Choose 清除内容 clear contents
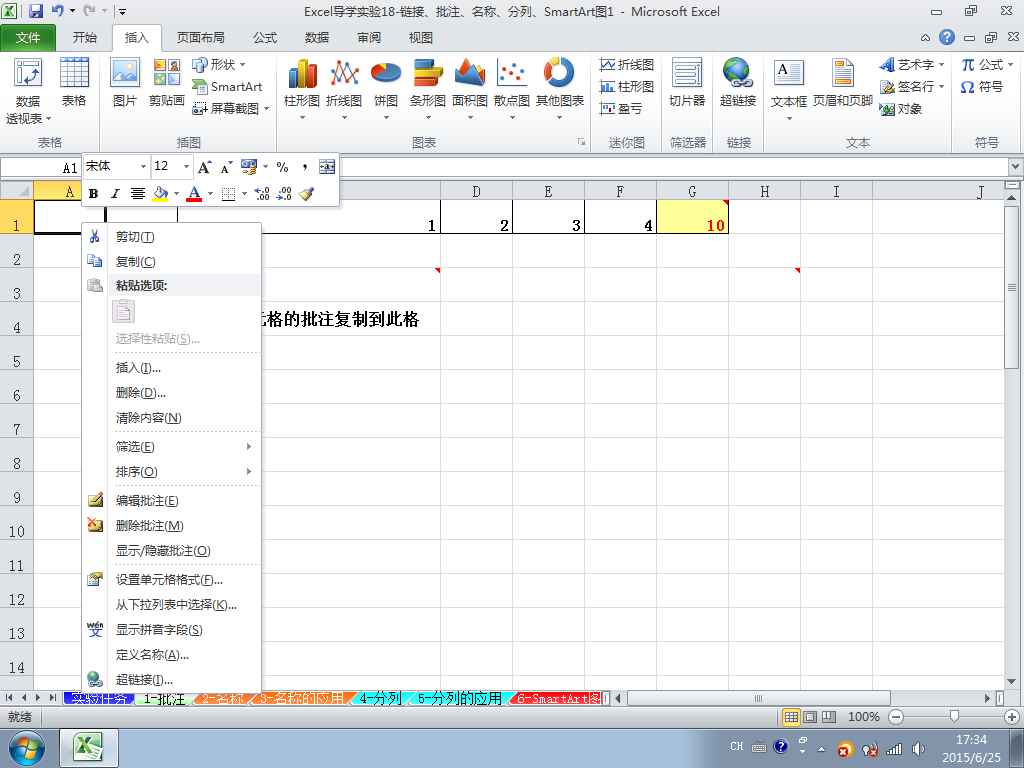 (172, 417)
